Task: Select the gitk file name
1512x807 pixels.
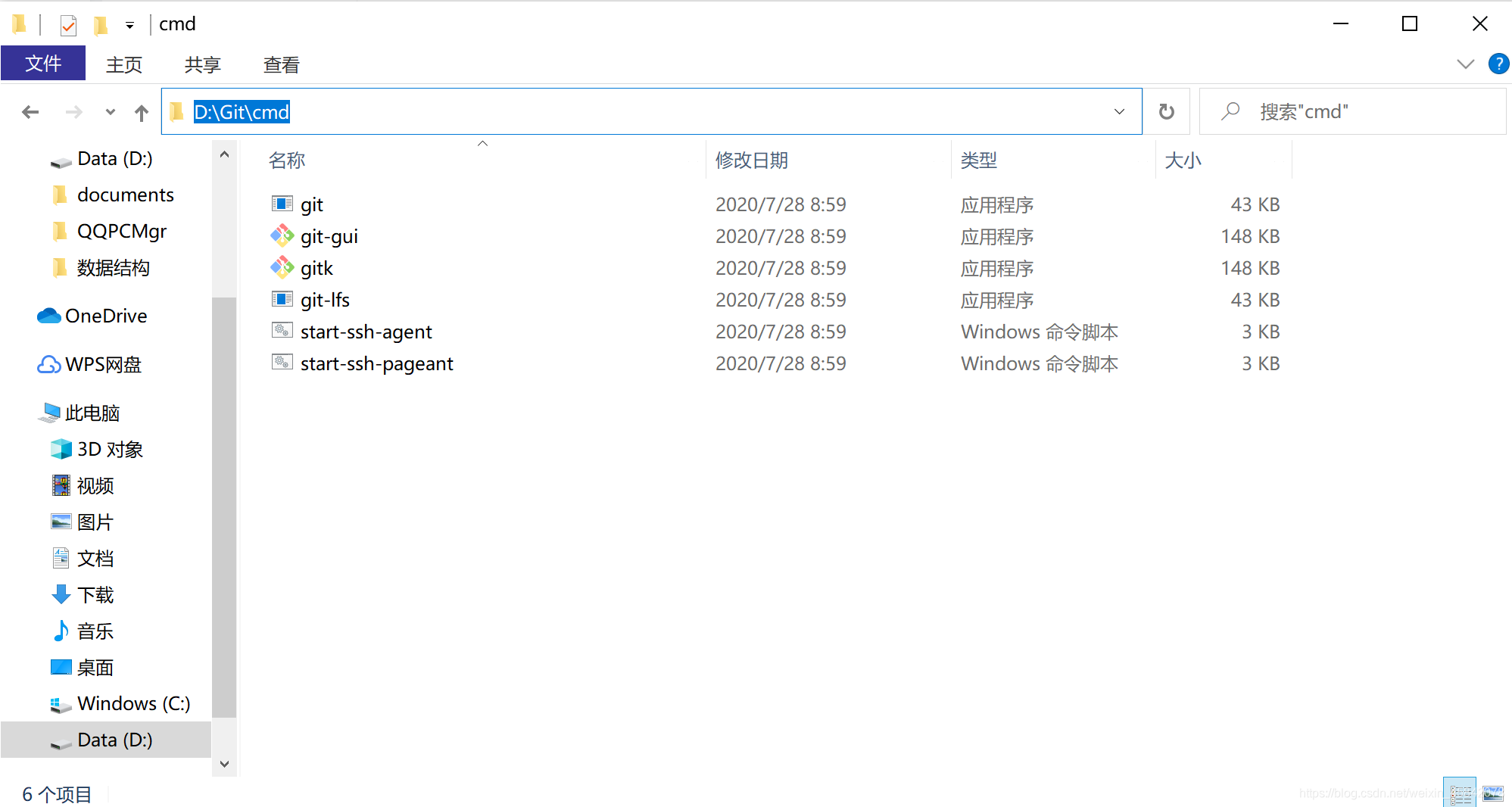Action: [x=316, y=268]
